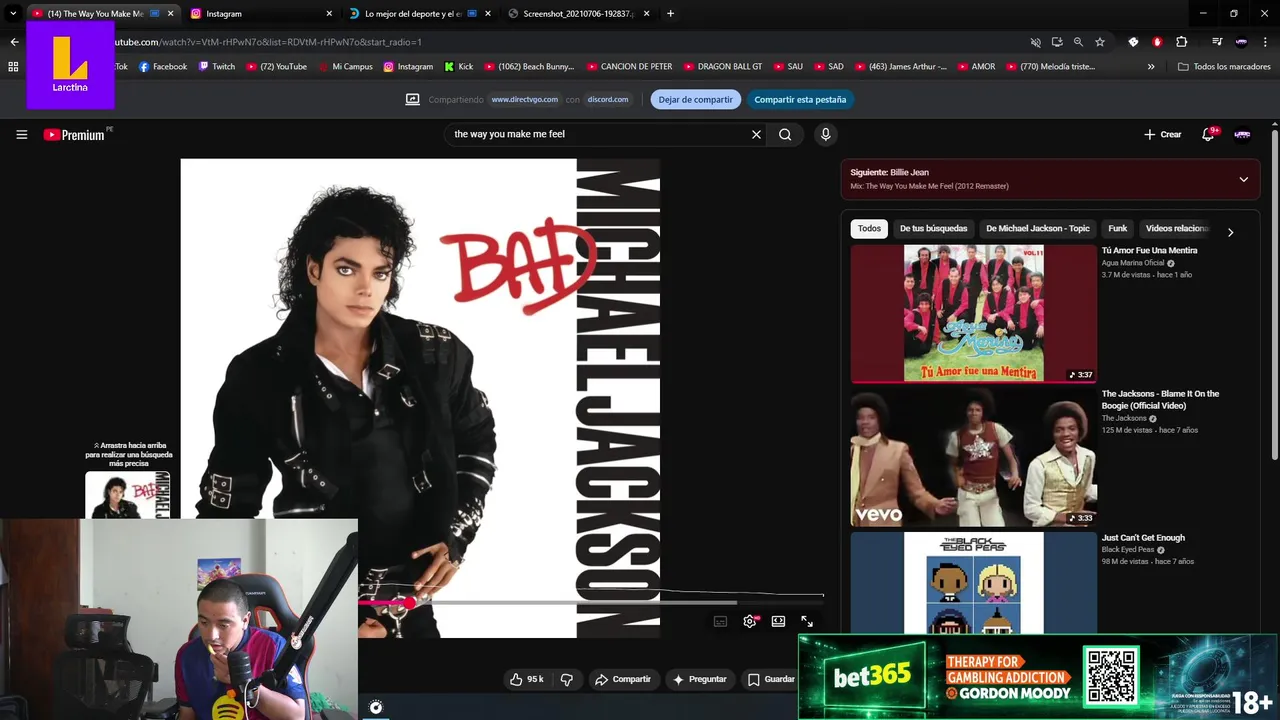Select De Michael Jackson - Topic chip
The width and height of the screenshot is (1280, 720).
[x=1037, y=228]
